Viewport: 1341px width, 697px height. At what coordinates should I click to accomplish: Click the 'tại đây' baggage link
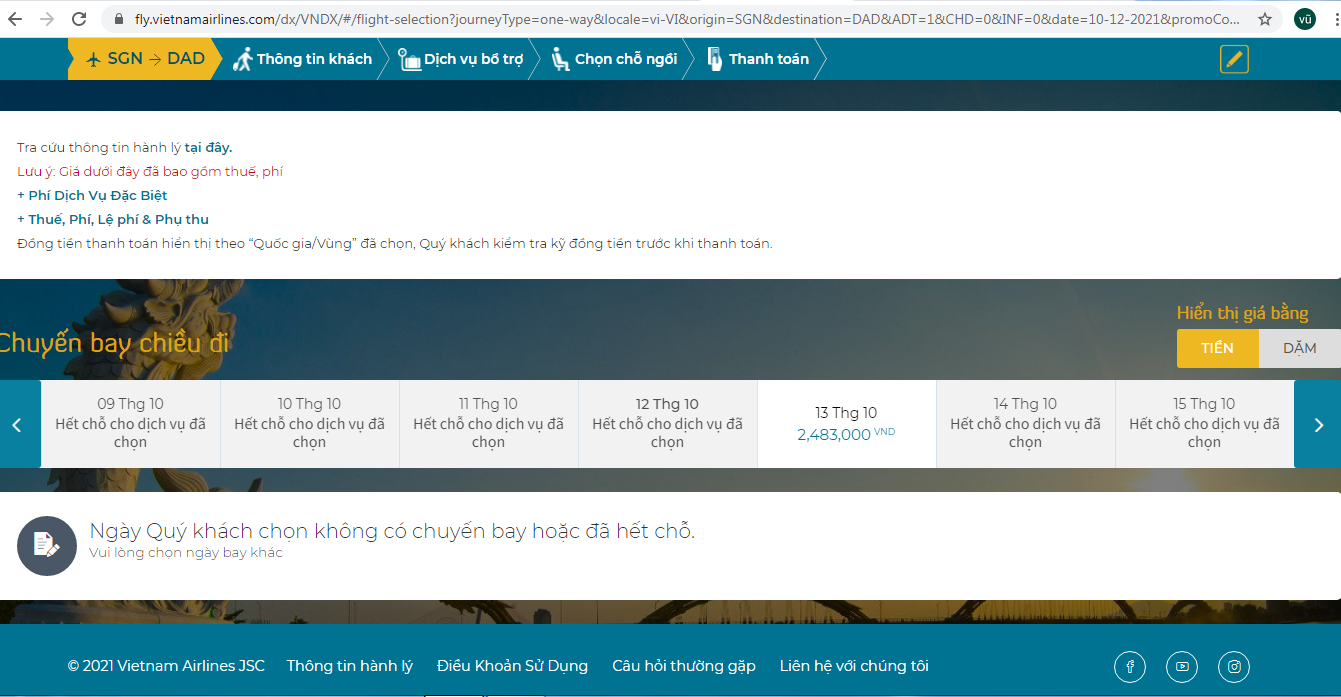[208, 147]
